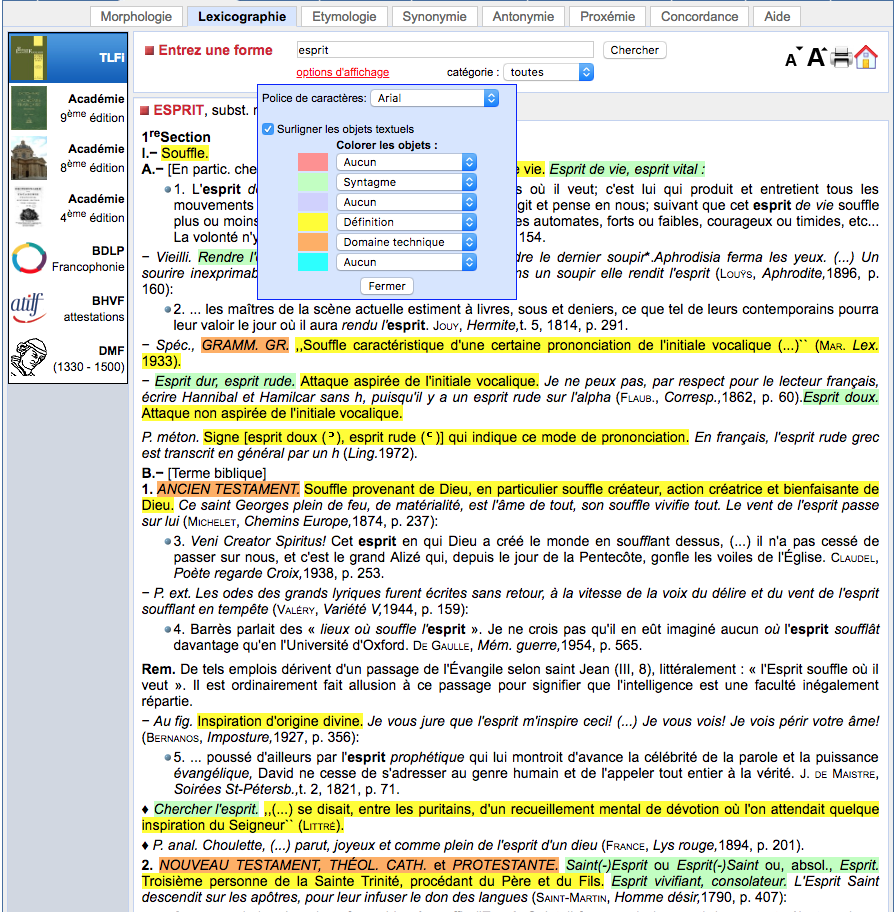The width and height of the screenshot is (894, 912).
Task: Open Académie 9ème édition book thumbnail
Action: [29, 108]
